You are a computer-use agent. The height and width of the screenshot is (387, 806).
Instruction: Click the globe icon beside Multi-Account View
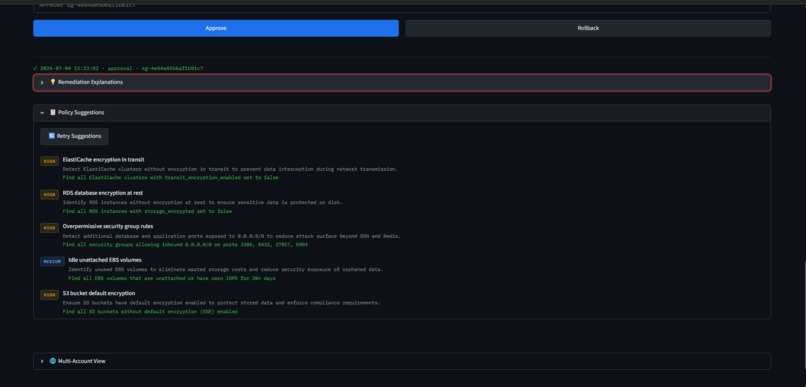click(x=52, y=361)
